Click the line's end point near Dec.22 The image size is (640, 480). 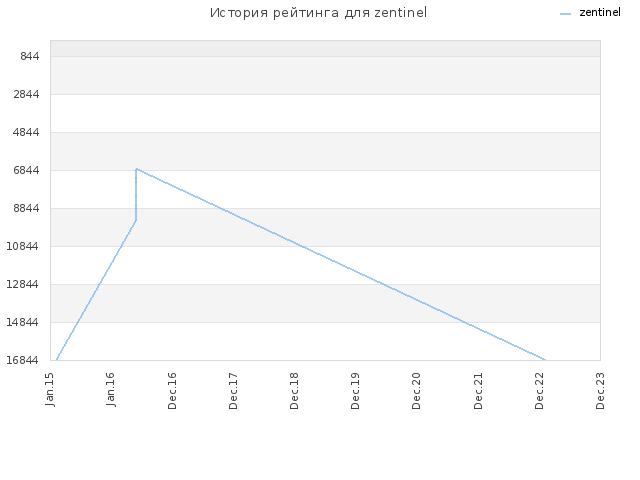(x=545, y=360)
